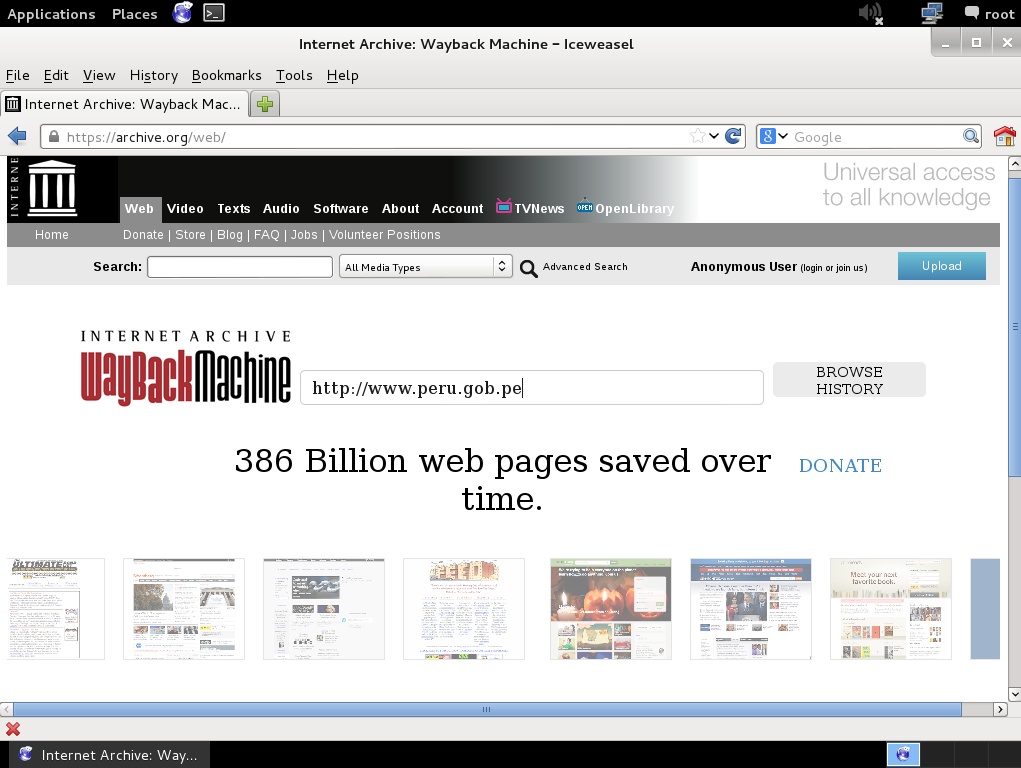Open the Bookmarks menu
Screen dimensions: 1021x768
pyautogui.click(x=226, y=75)
